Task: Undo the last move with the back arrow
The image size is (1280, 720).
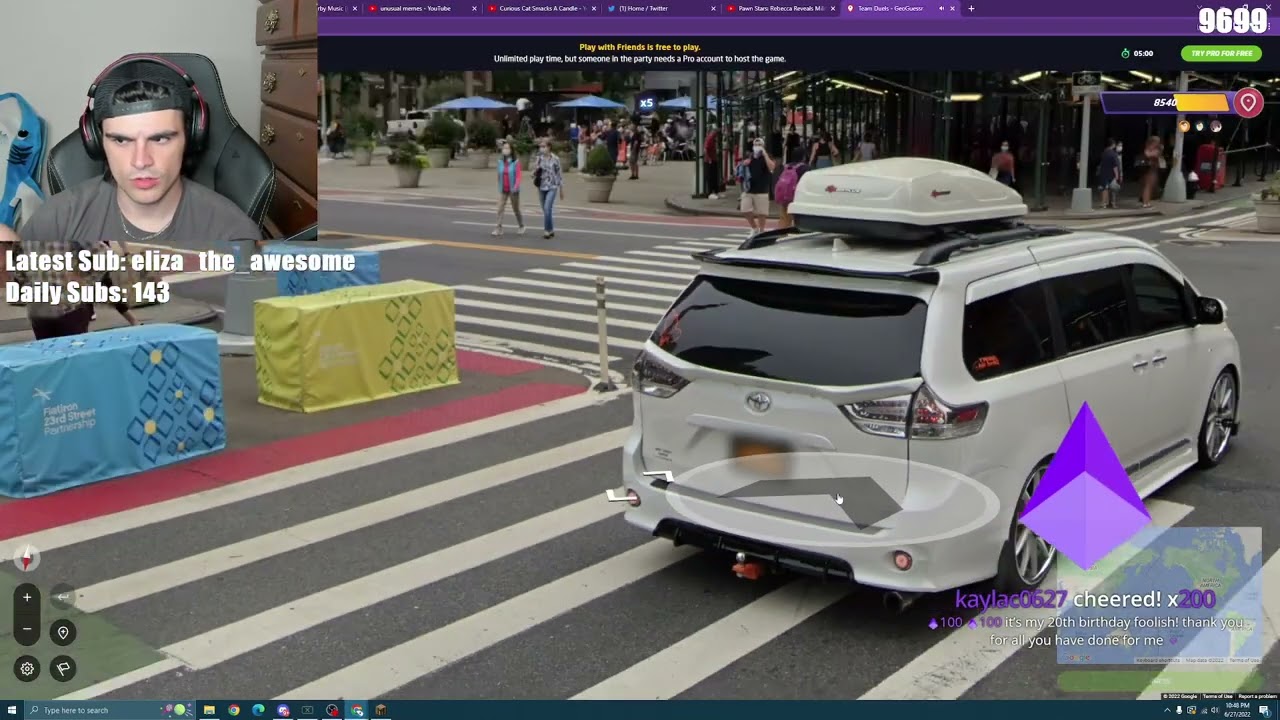Action: tap(63, 597)
